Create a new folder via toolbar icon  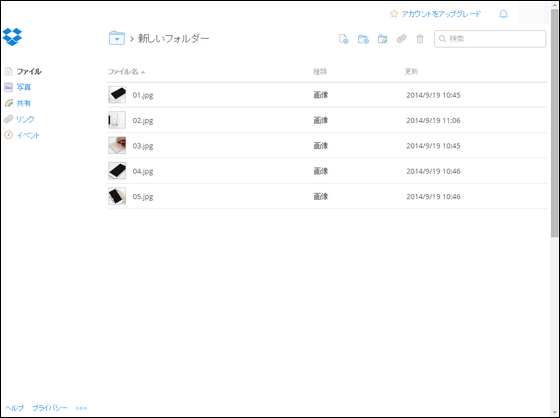(x=363, y=39)
